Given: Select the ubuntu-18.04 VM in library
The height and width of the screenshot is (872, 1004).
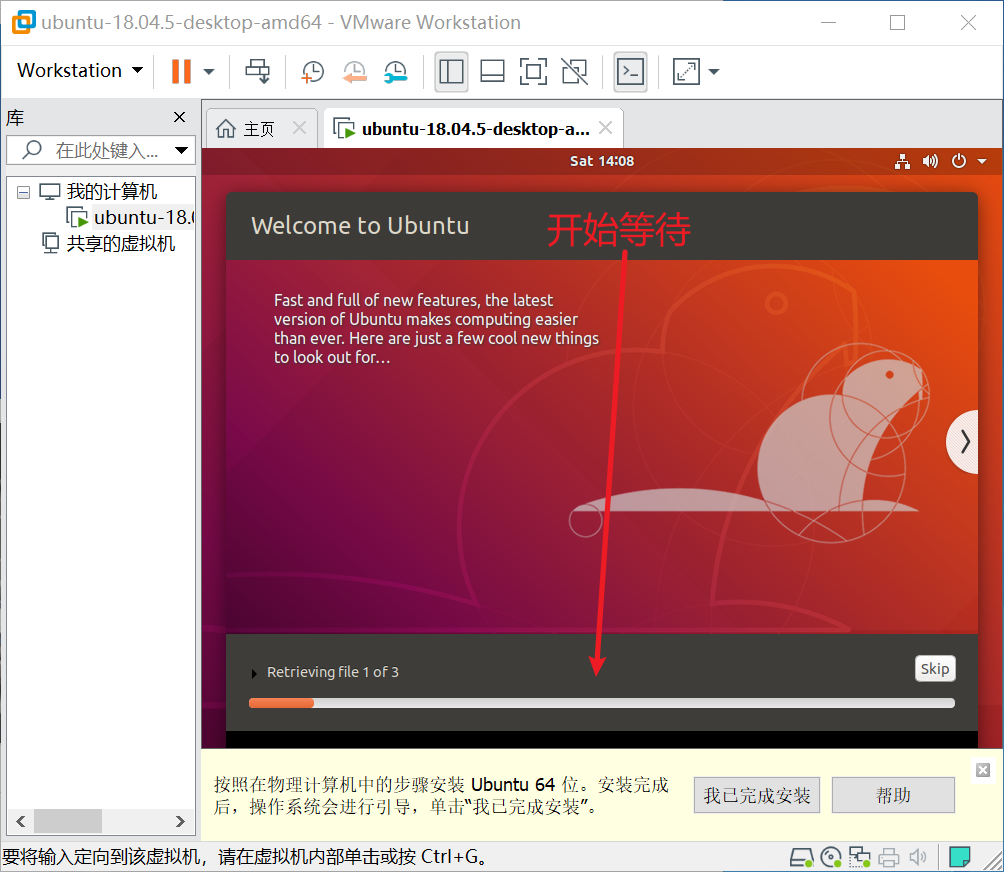Looking at the screenshot, I should [x=142, y=218].
